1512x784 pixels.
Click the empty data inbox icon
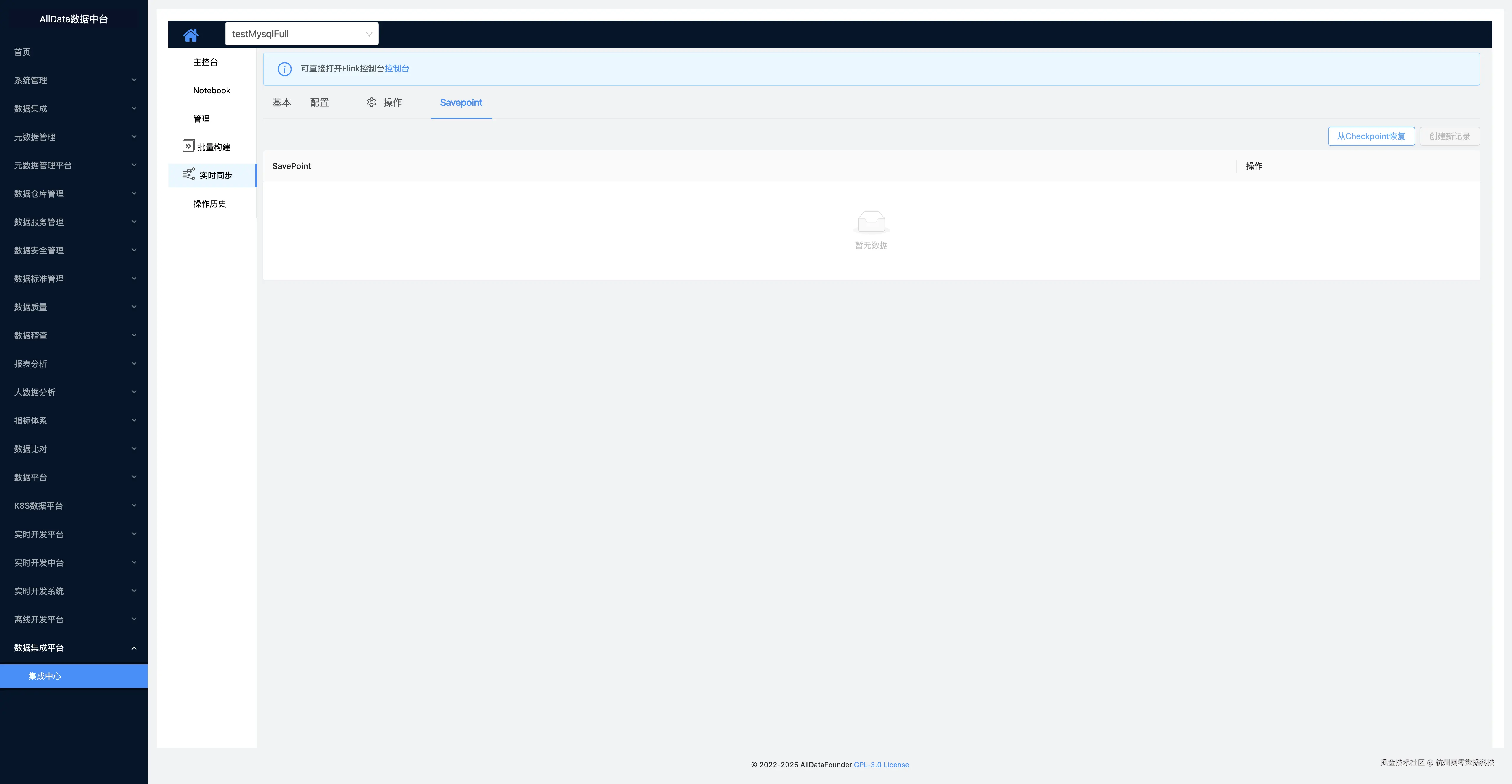pos(871,222)
